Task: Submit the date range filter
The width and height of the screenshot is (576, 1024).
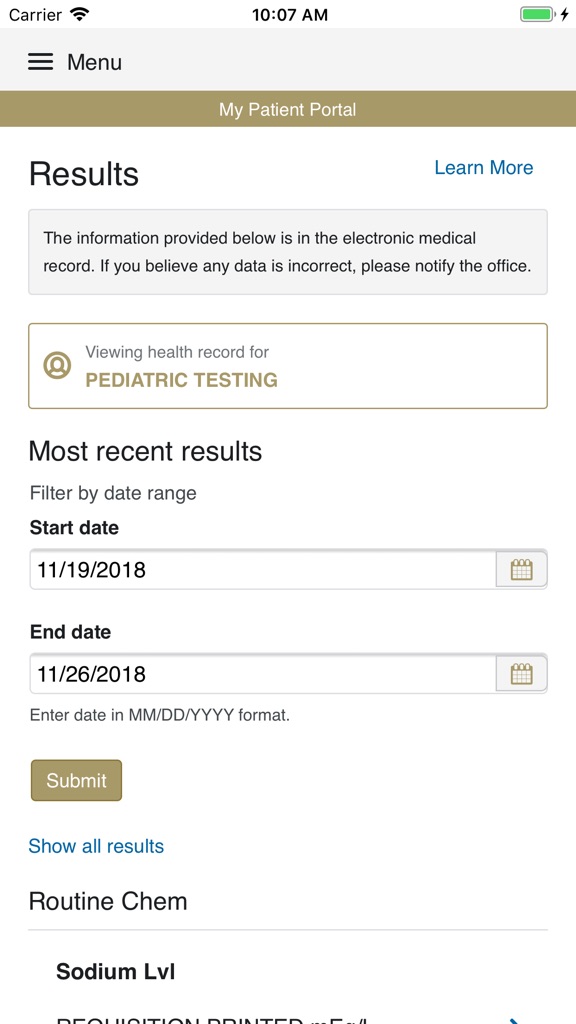Action: click(x=76, y=780)
